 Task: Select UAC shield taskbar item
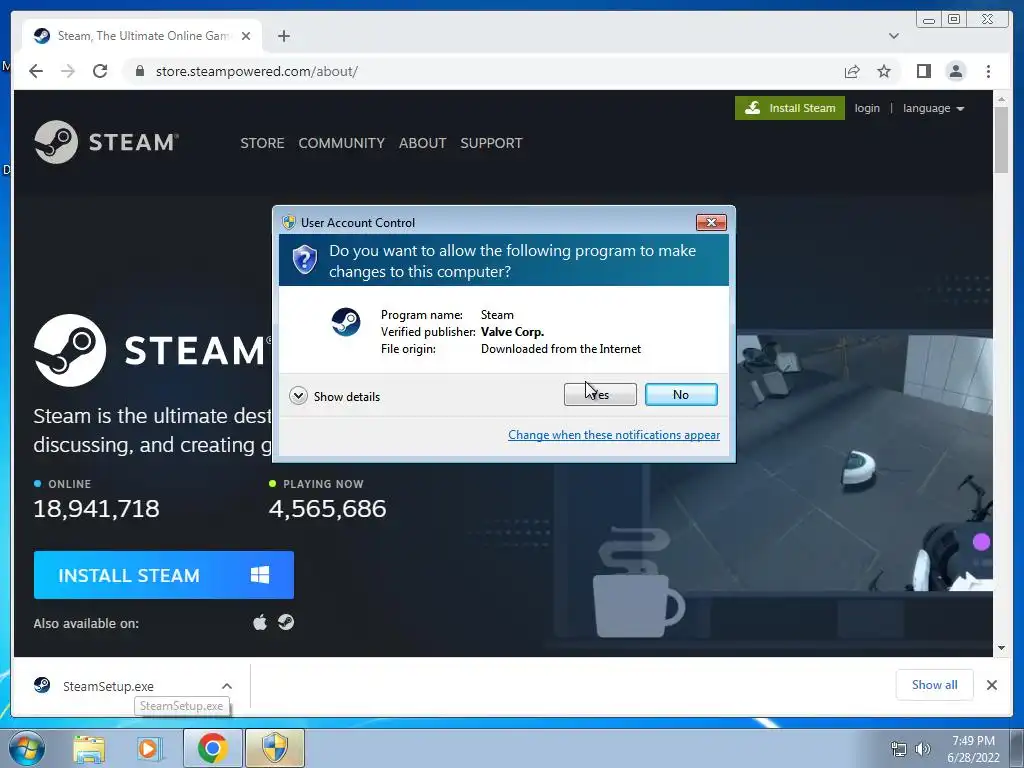[275, 748]
